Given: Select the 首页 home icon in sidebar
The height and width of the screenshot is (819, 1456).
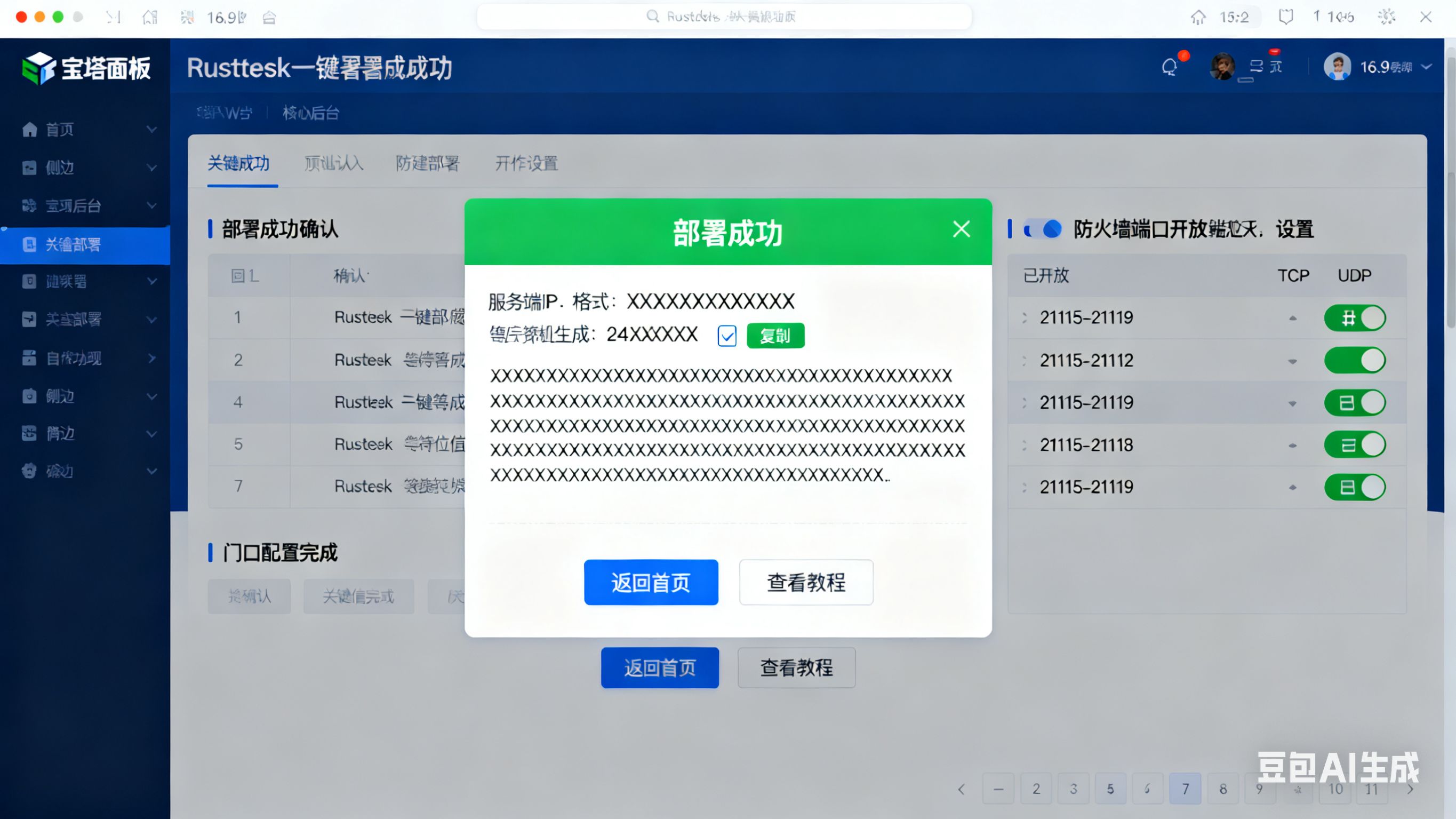Looking at the screenshot, I should point(29,130).
